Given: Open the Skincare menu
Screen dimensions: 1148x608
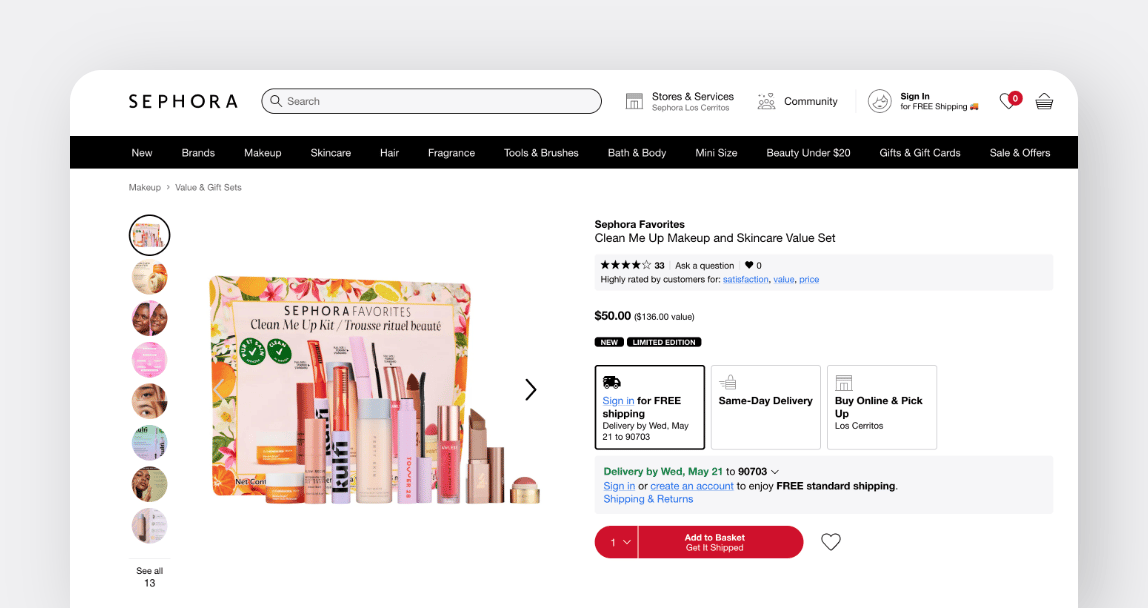Looking at the screenshot, I should [330, 153].
